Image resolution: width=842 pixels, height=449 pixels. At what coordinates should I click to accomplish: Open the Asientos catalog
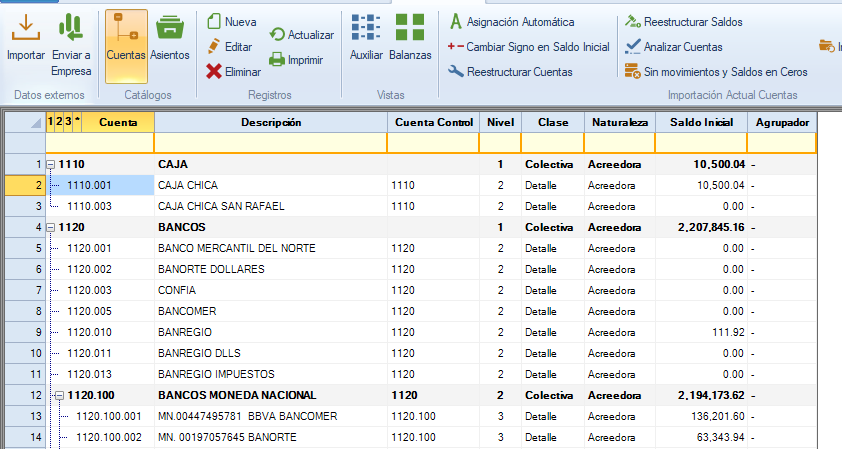click(169, 29)
